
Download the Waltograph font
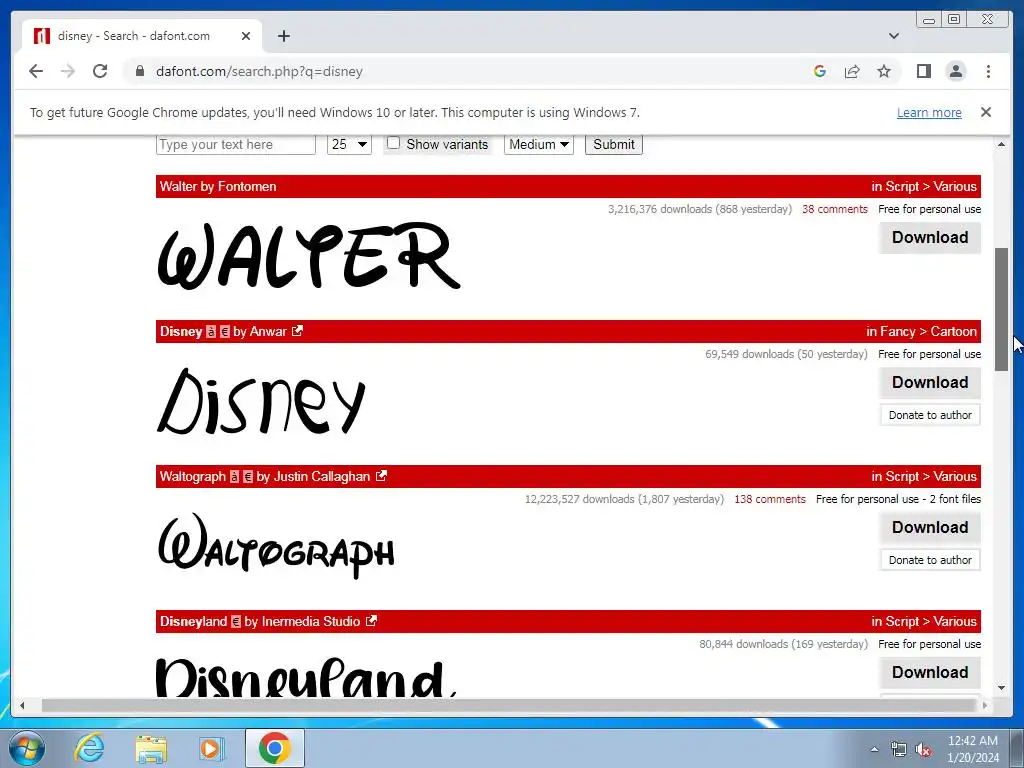[930, 528]
